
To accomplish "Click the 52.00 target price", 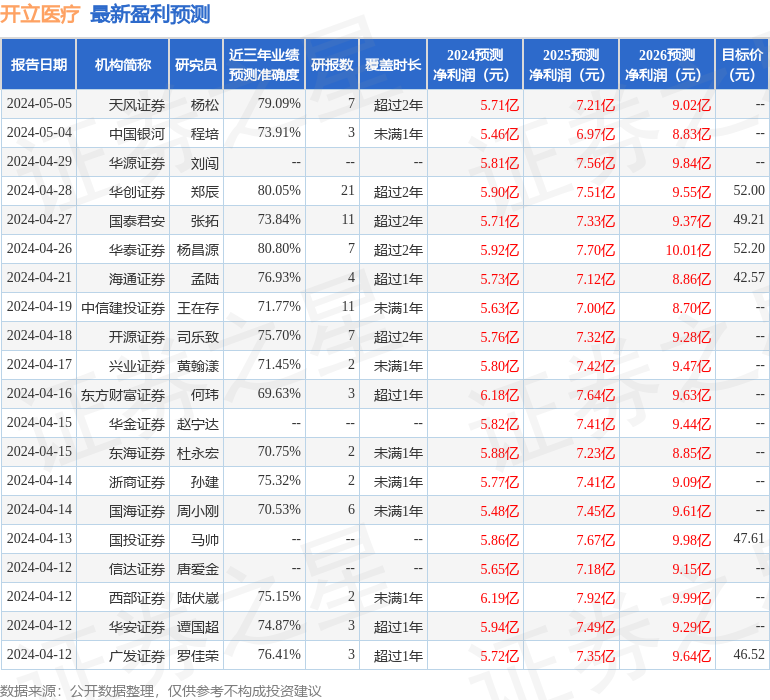I will (x=749, y=191).
